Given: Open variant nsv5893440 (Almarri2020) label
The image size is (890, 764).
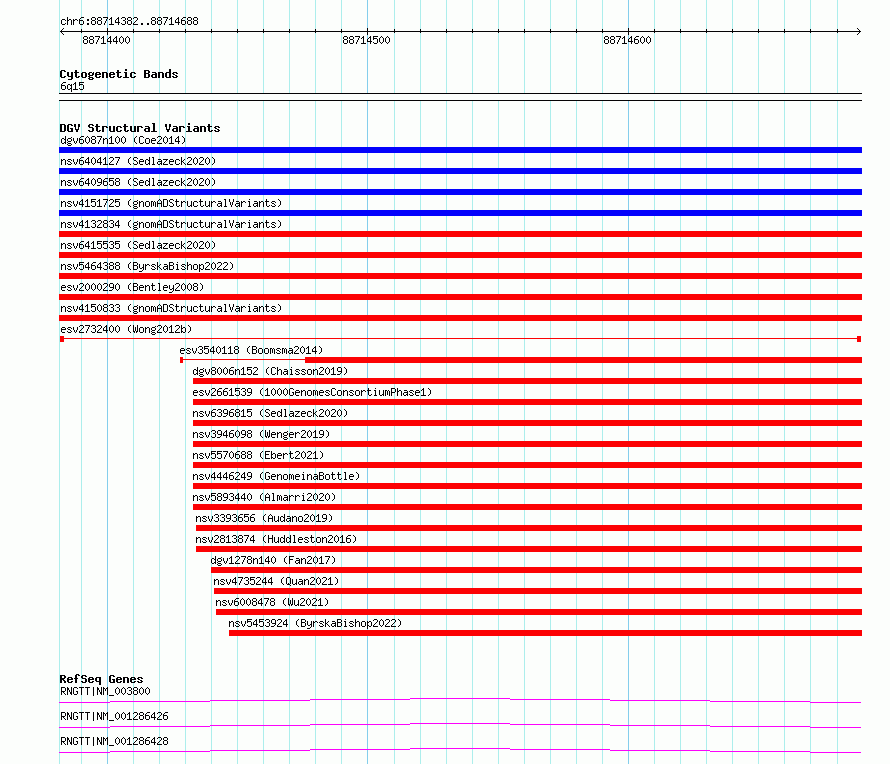Looking at the screenshot, I should click(x=264, y=497).
